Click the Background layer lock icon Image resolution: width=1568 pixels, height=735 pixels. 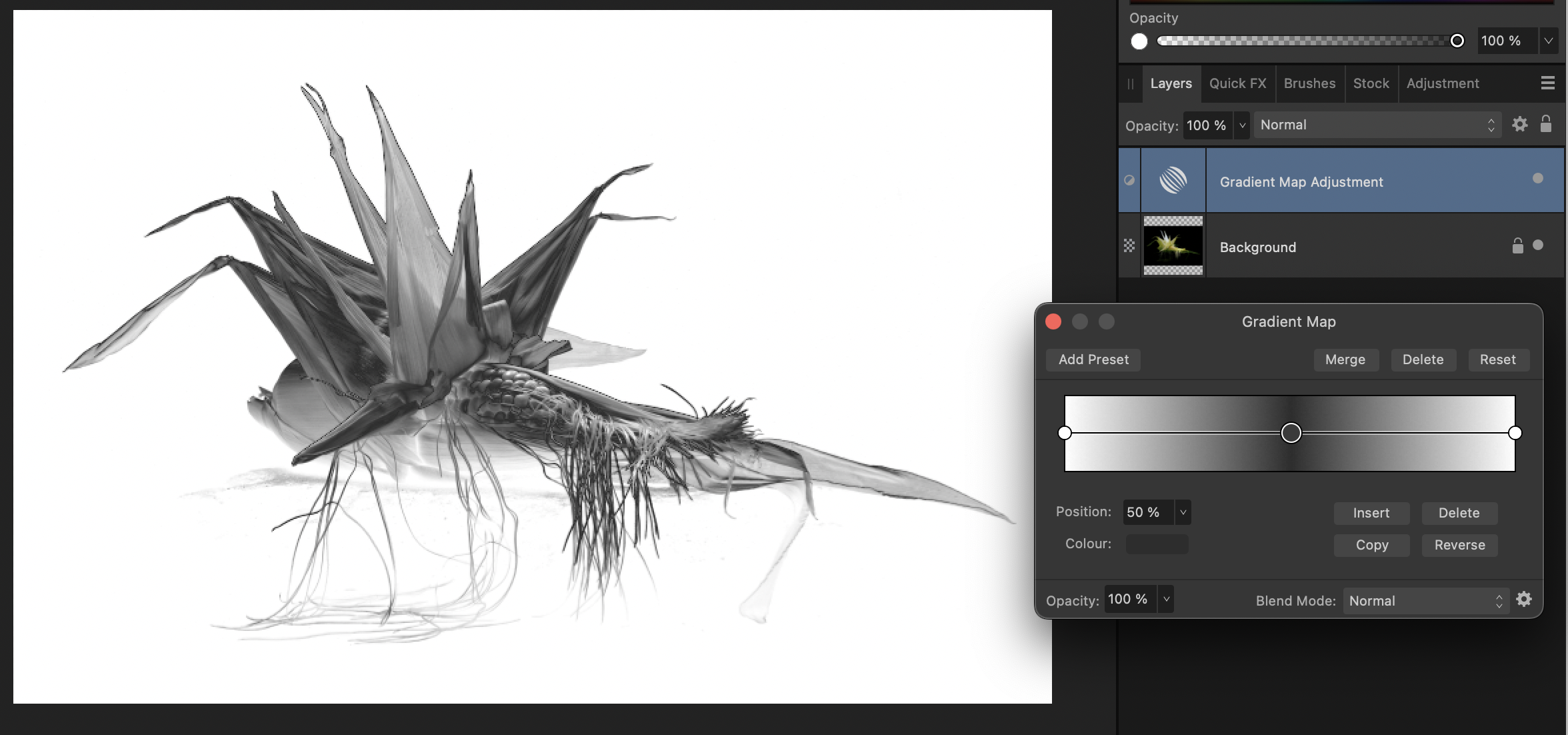[x=1517, y=246]
